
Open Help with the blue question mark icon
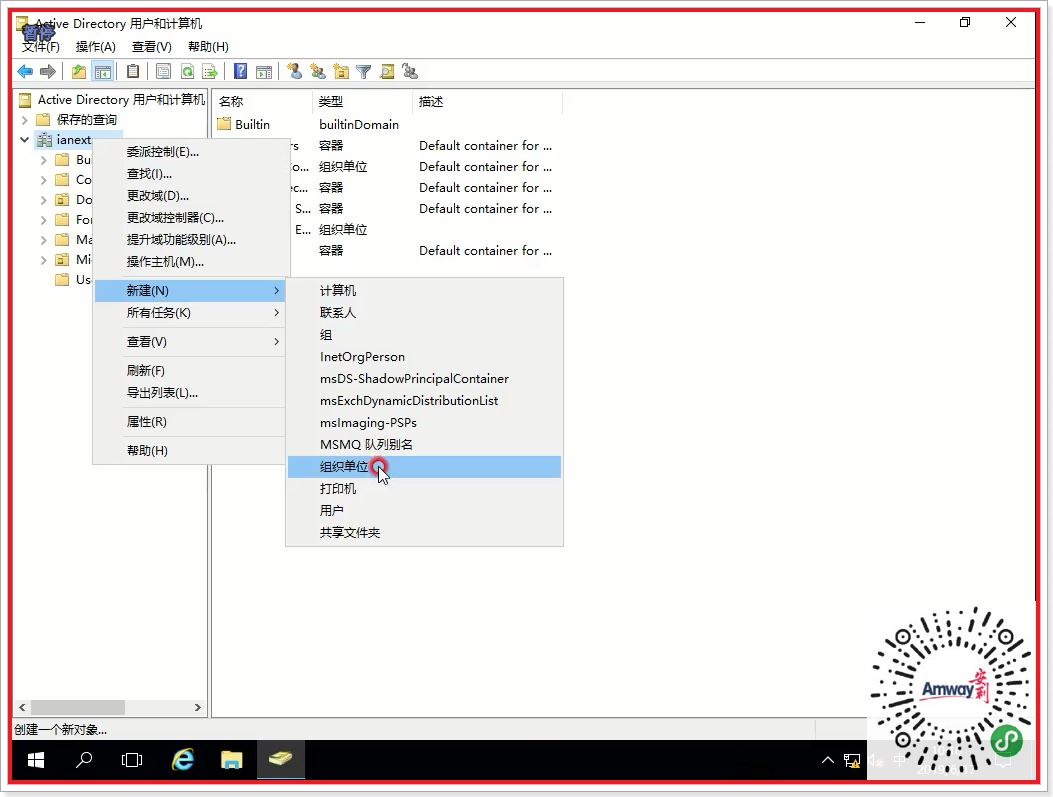pyautogui.click(x=240, y=71)
